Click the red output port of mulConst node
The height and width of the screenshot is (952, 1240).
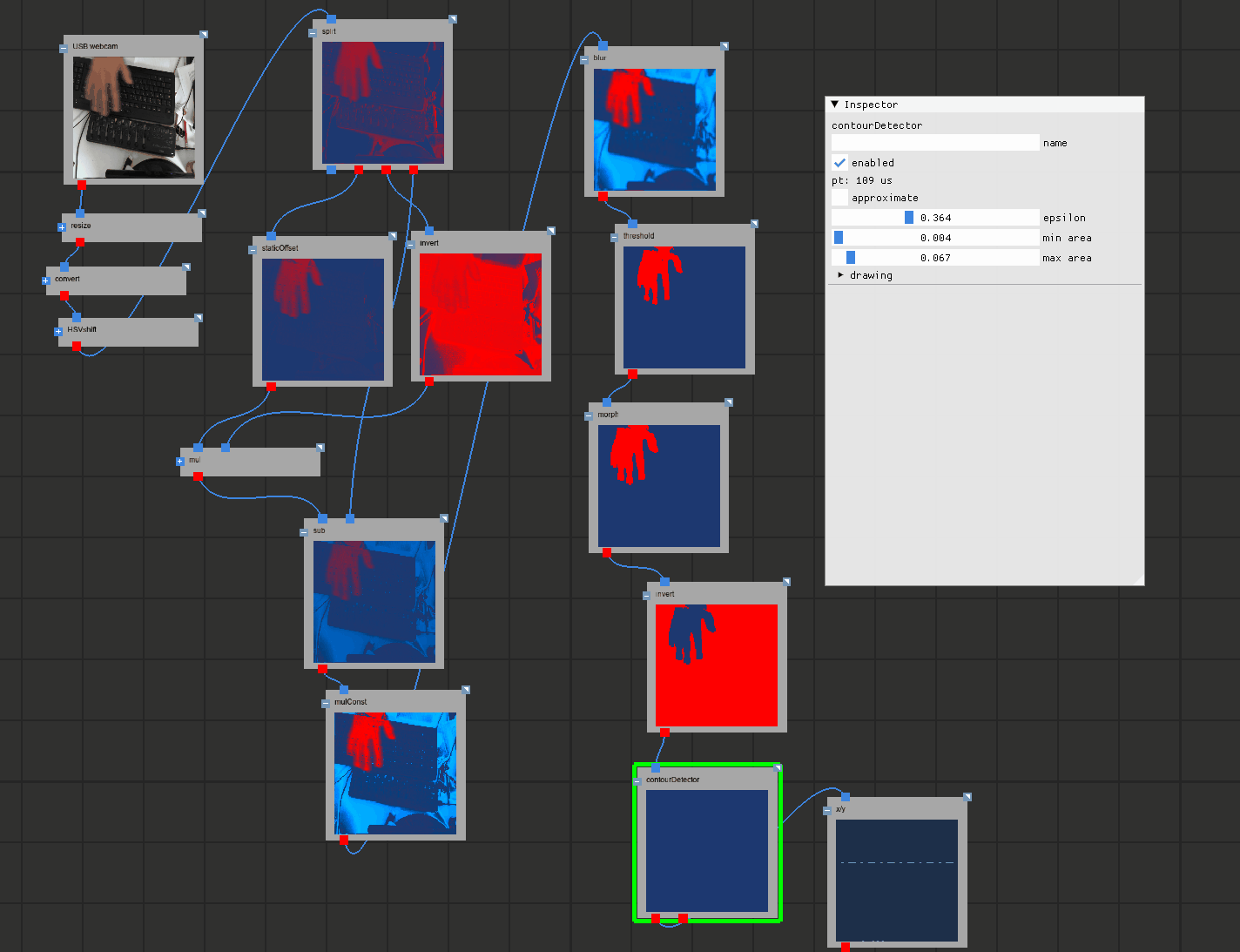pos(343,840)
